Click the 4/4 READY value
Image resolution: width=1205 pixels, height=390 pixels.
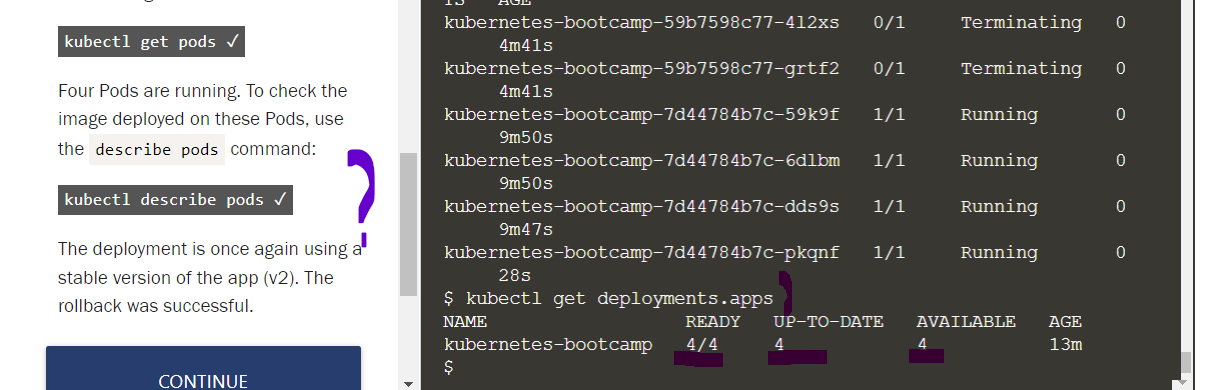[702, 345]
